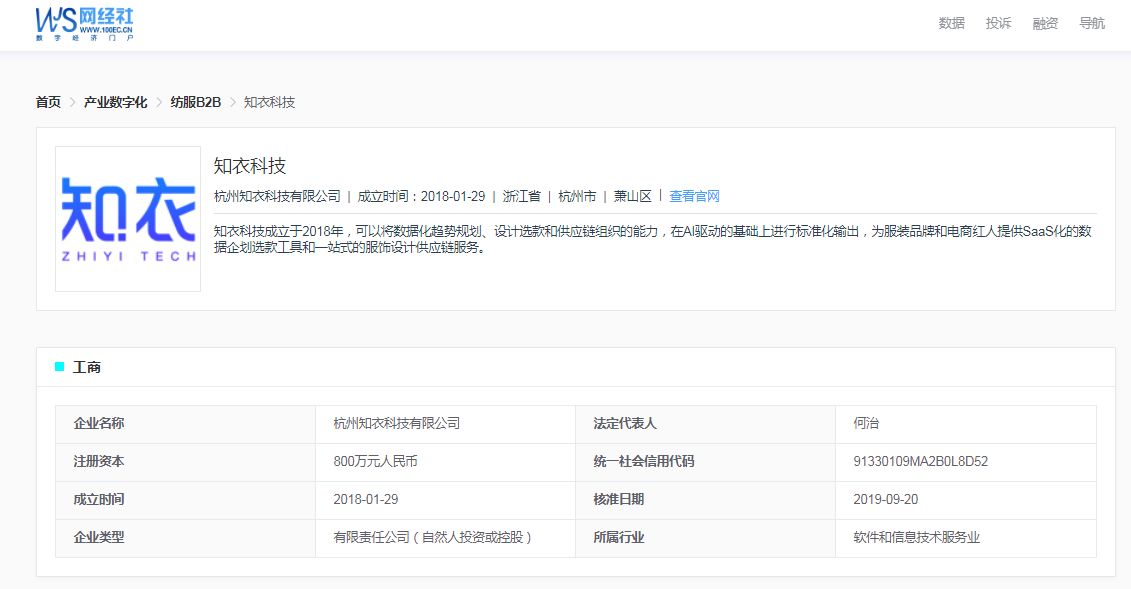Click the value 有限责任公司（自然人投资或控股）
The image size is (1131, 589).
(433, 538)
